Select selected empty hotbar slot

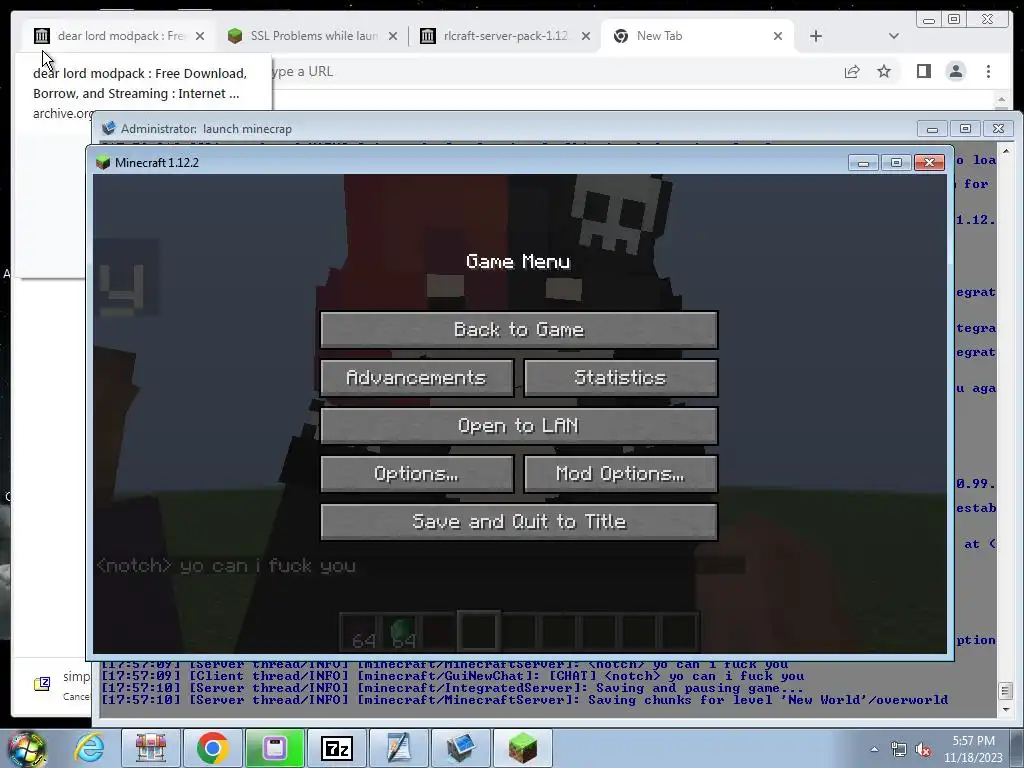pyautogui.click(x=479, y=632)
